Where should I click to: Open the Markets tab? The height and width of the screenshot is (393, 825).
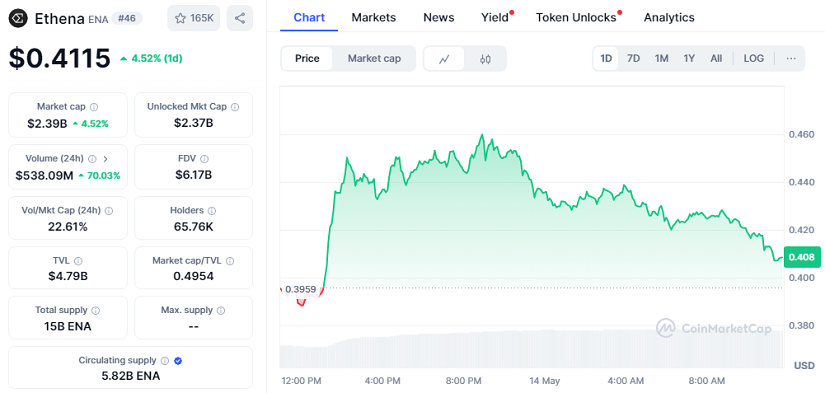click(x=374, y=17)
